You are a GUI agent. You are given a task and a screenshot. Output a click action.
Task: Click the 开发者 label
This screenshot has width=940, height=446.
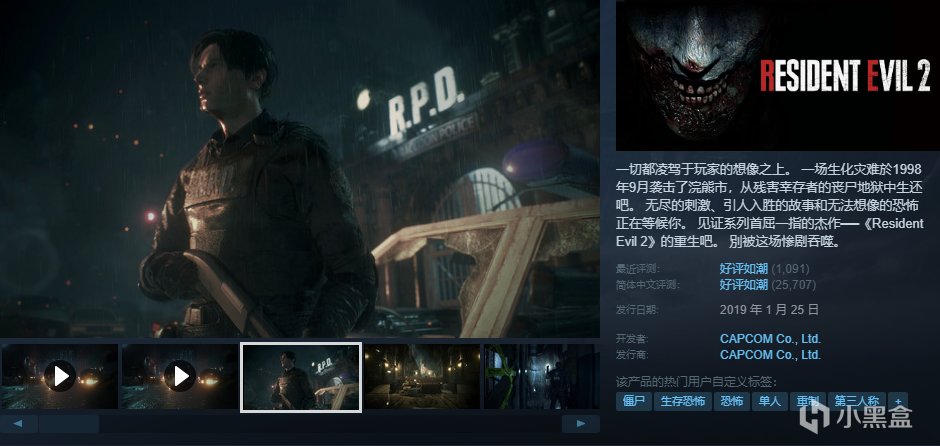click(x=632, y=339)
